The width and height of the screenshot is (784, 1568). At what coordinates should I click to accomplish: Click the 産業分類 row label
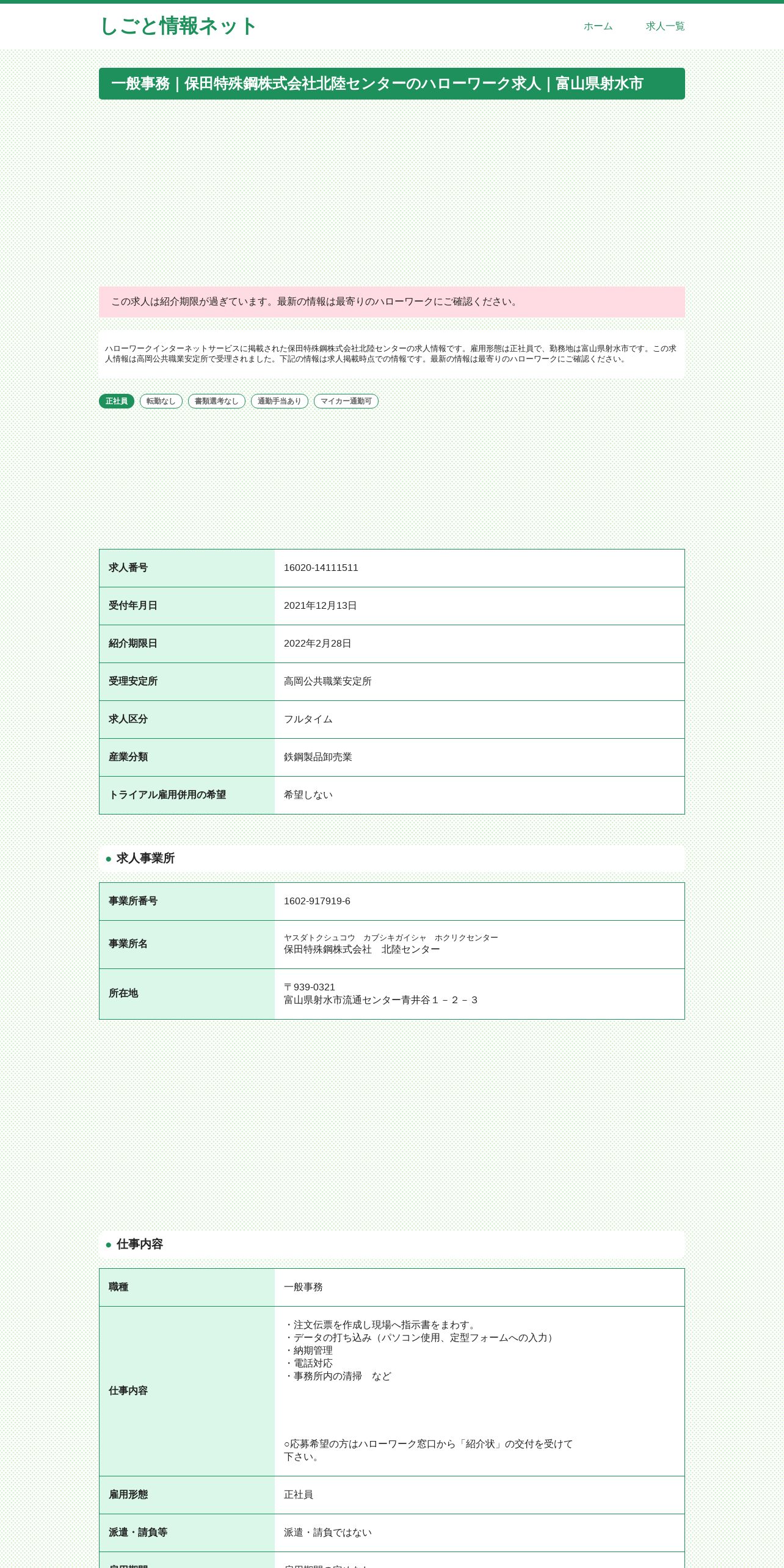click(x=128, y=757)
